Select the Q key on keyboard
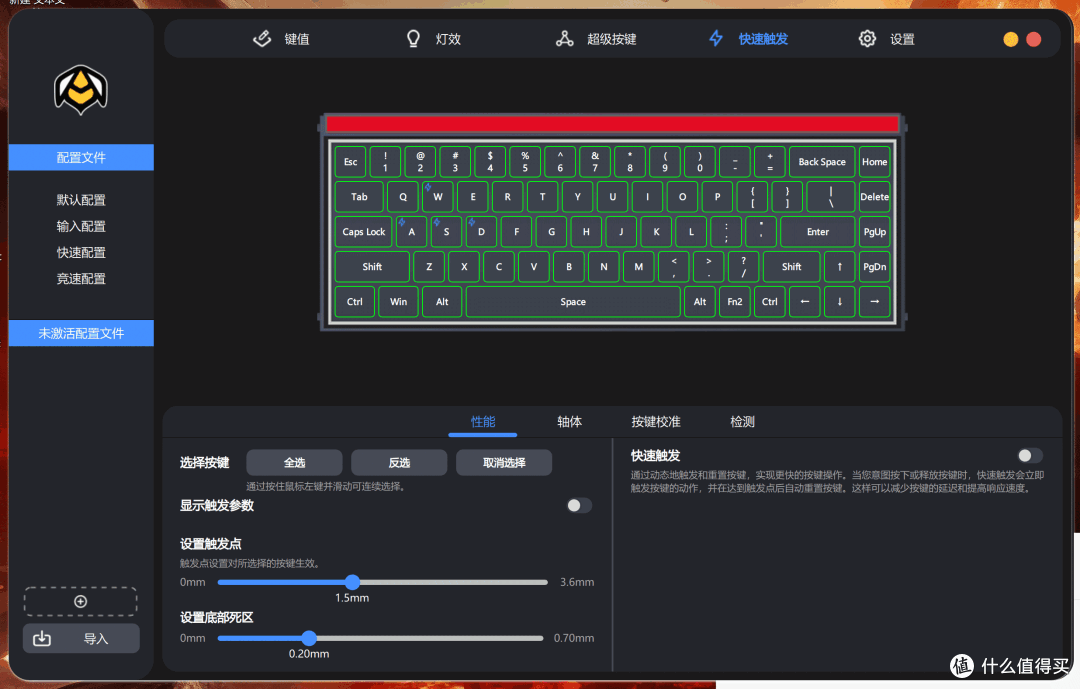Viewport: 1080px width, 689px height. tap(403, 197)
